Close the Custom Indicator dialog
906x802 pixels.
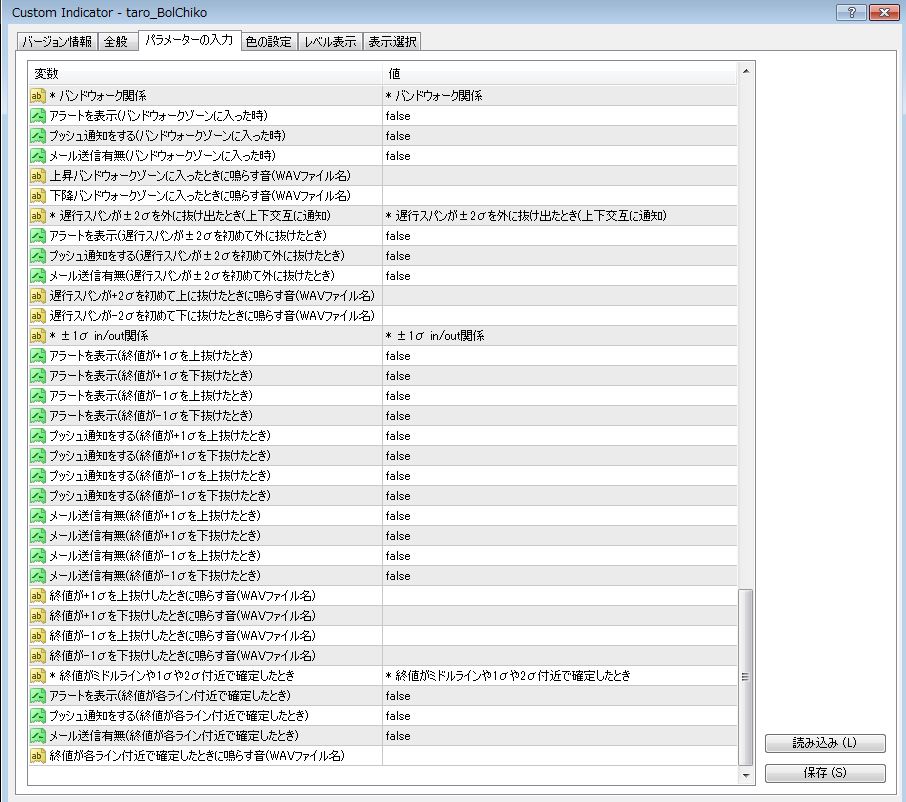pyautogui.click(x=884, y=12)
